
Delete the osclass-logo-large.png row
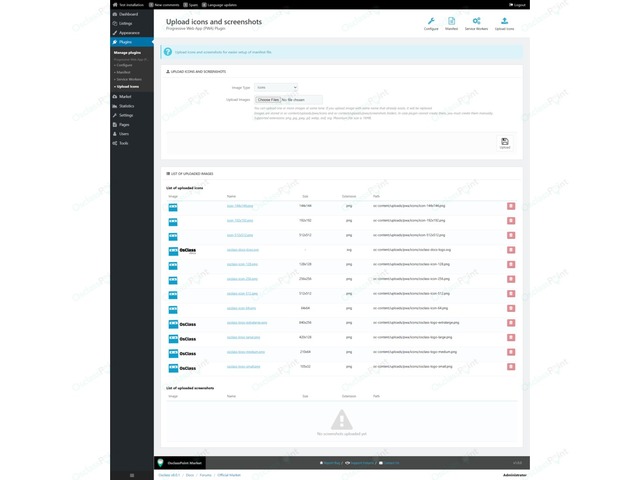pyautogui.click(x=511, y=338)
